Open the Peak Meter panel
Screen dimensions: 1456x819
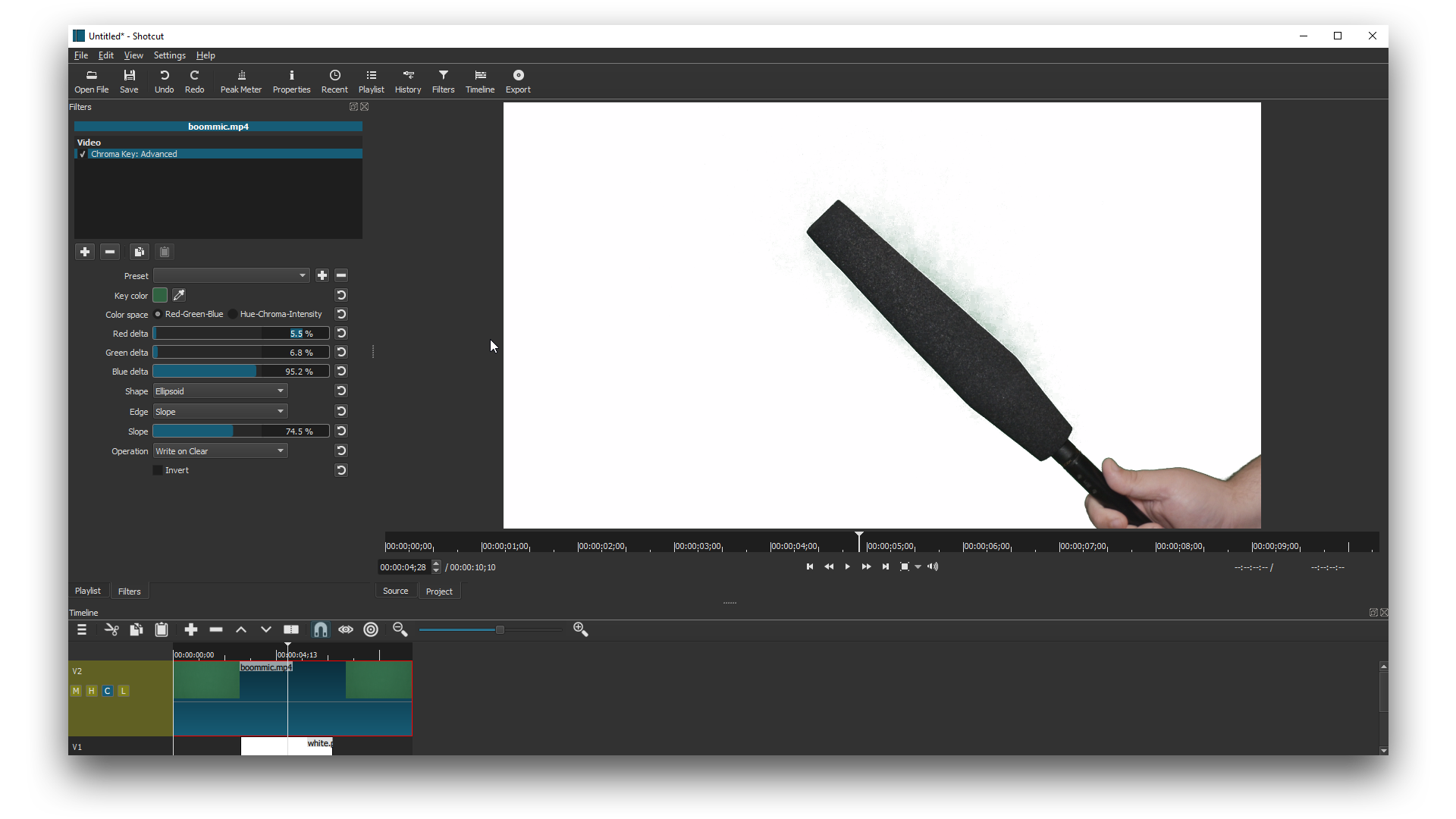pos(241,81)
